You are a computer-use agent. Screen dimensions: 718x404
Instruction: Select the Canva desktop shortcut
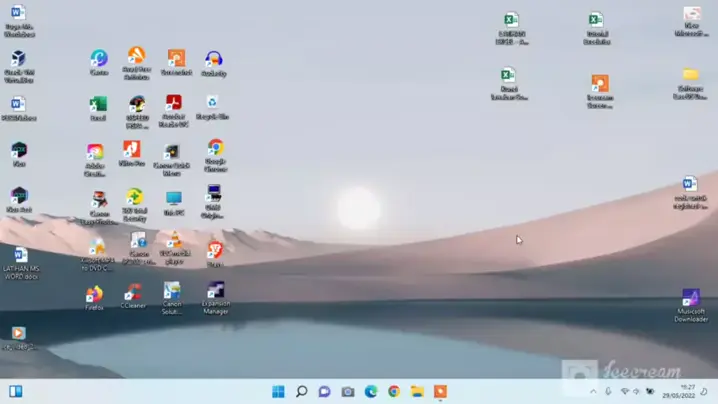(x=99, y=60)
